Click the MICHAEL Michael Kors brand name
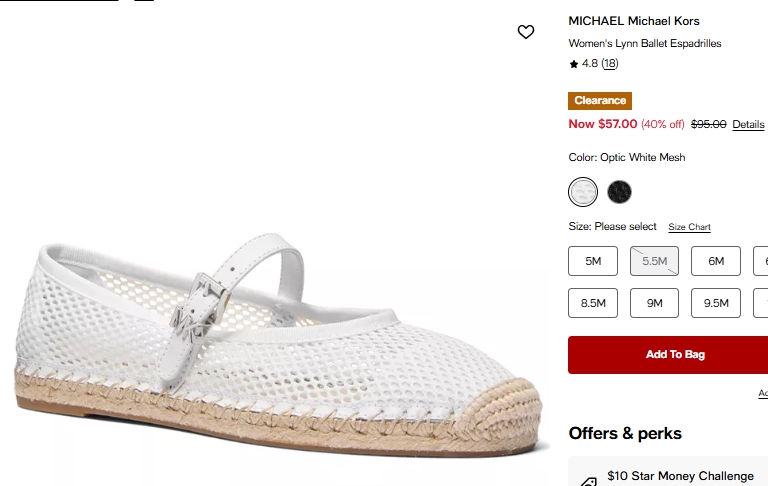 (634, 21)
